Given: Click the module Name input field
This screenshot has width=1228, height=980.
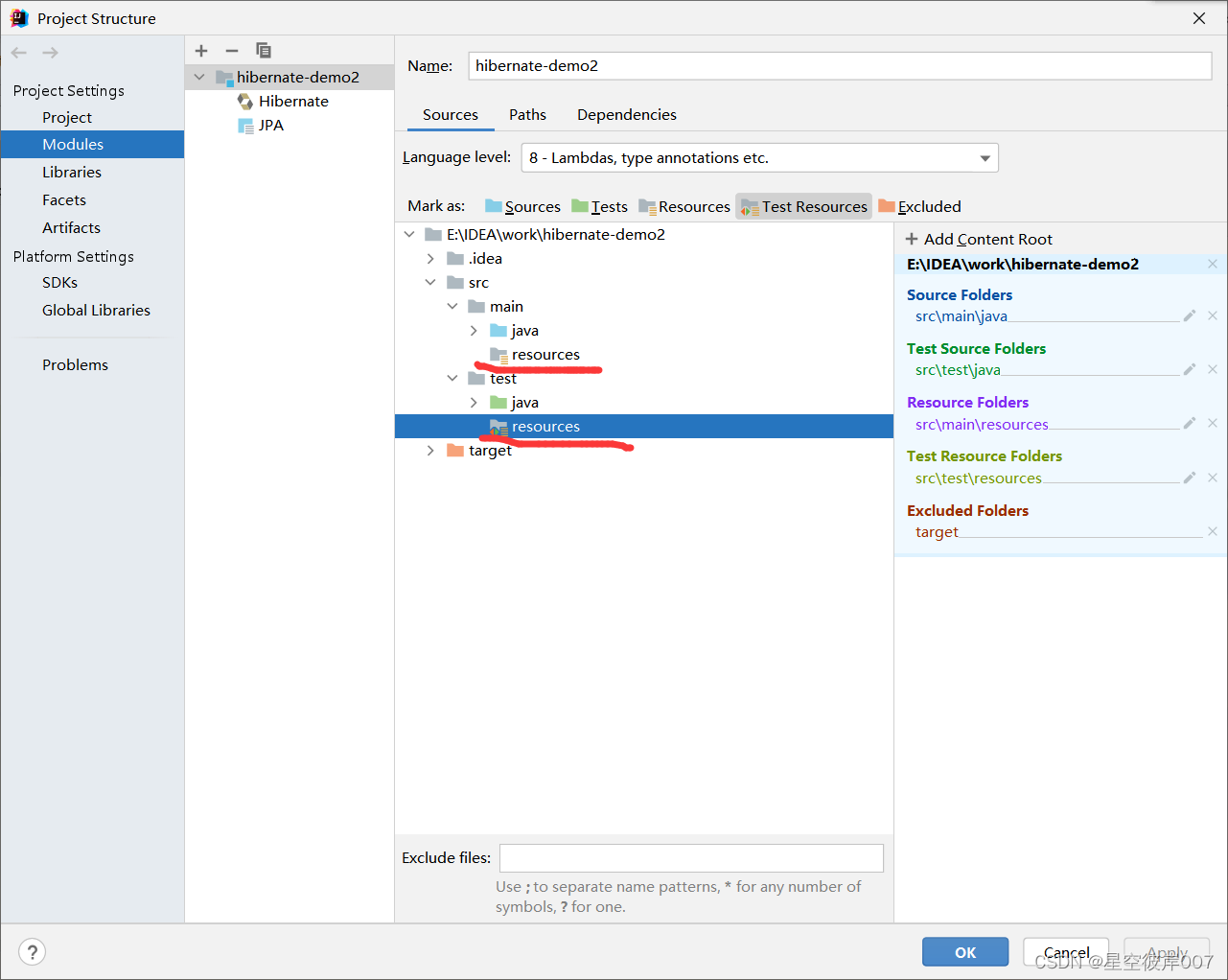Looking at the screenshot, I should pyautogui.click(x=840, y=65).
